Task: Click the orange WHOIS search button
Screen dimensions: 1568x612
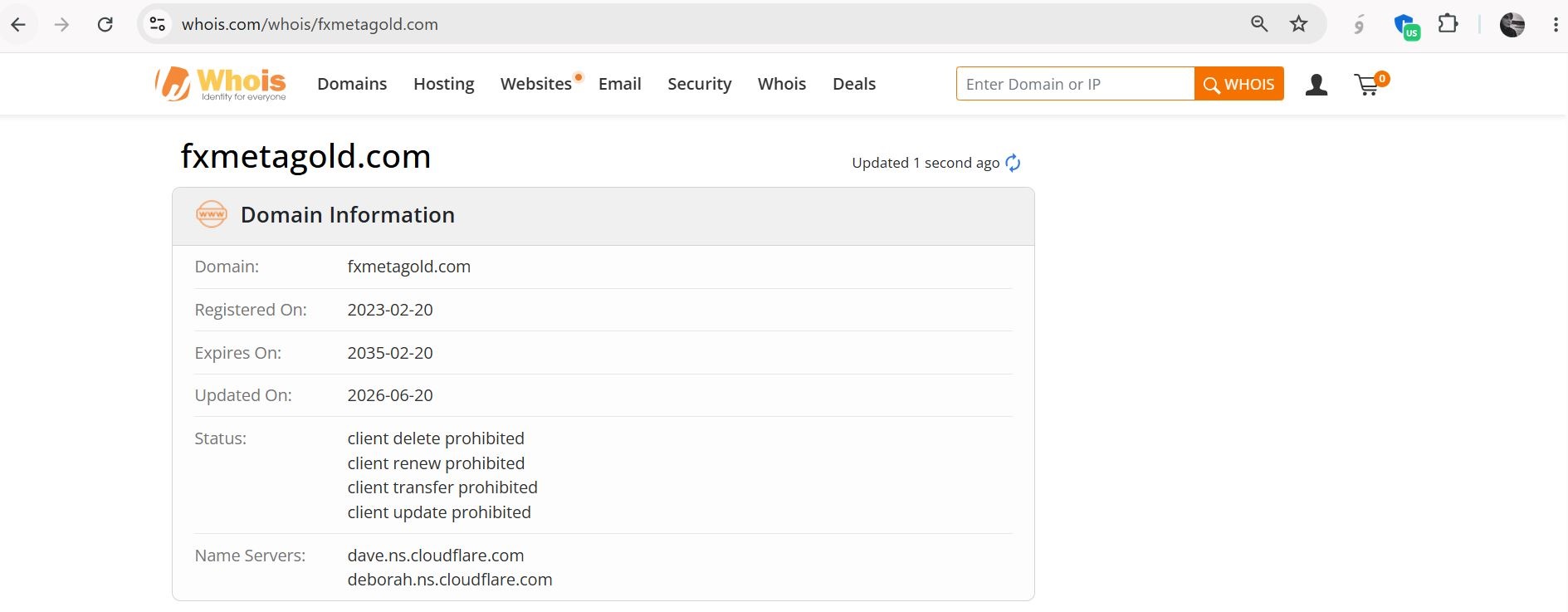Action: point(1239,84)
